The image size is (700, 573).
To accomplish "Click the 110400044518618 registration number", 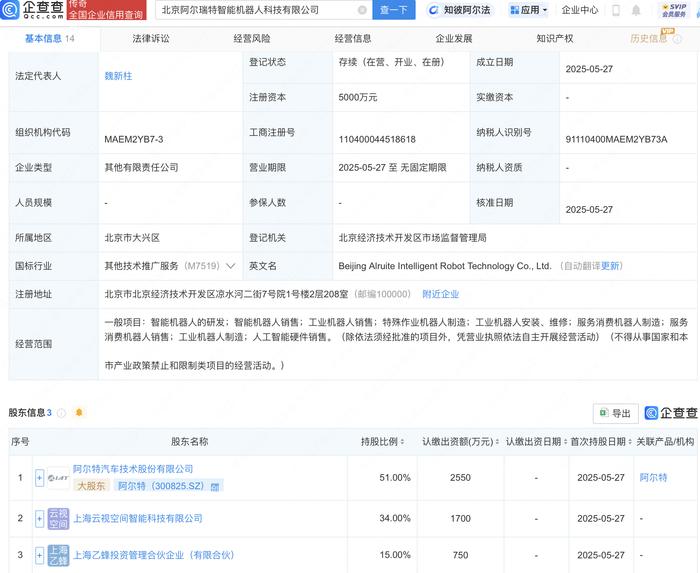I will click(377, 140).
